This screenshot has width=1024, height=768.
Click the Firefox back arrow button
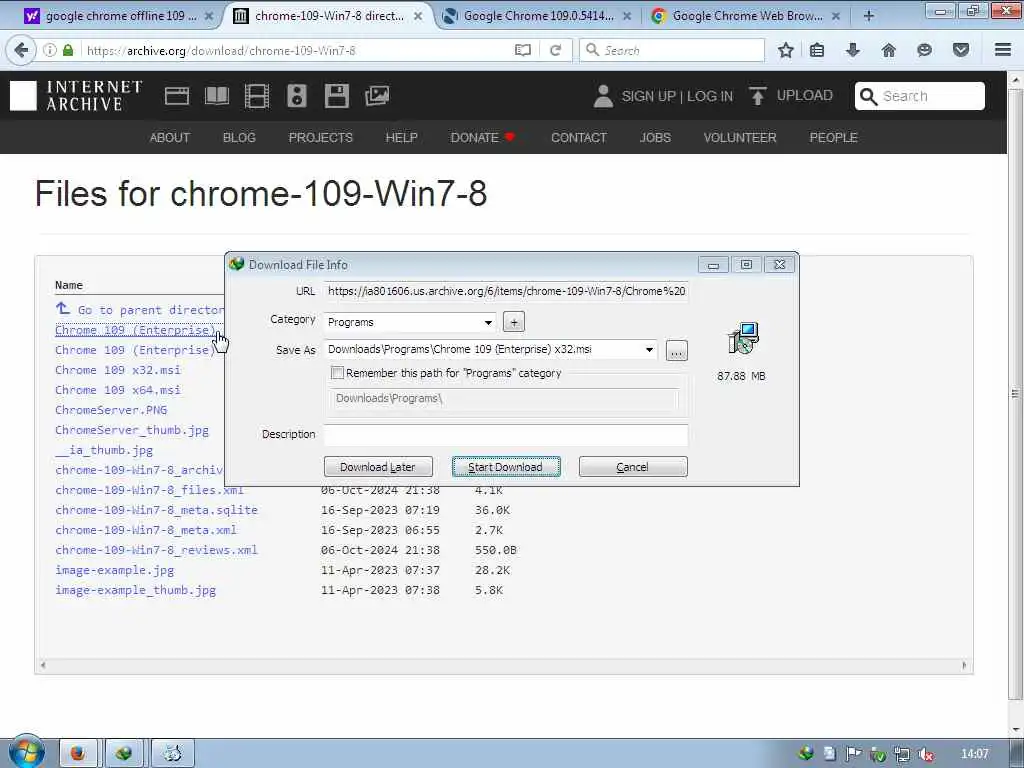pos(21,50)
